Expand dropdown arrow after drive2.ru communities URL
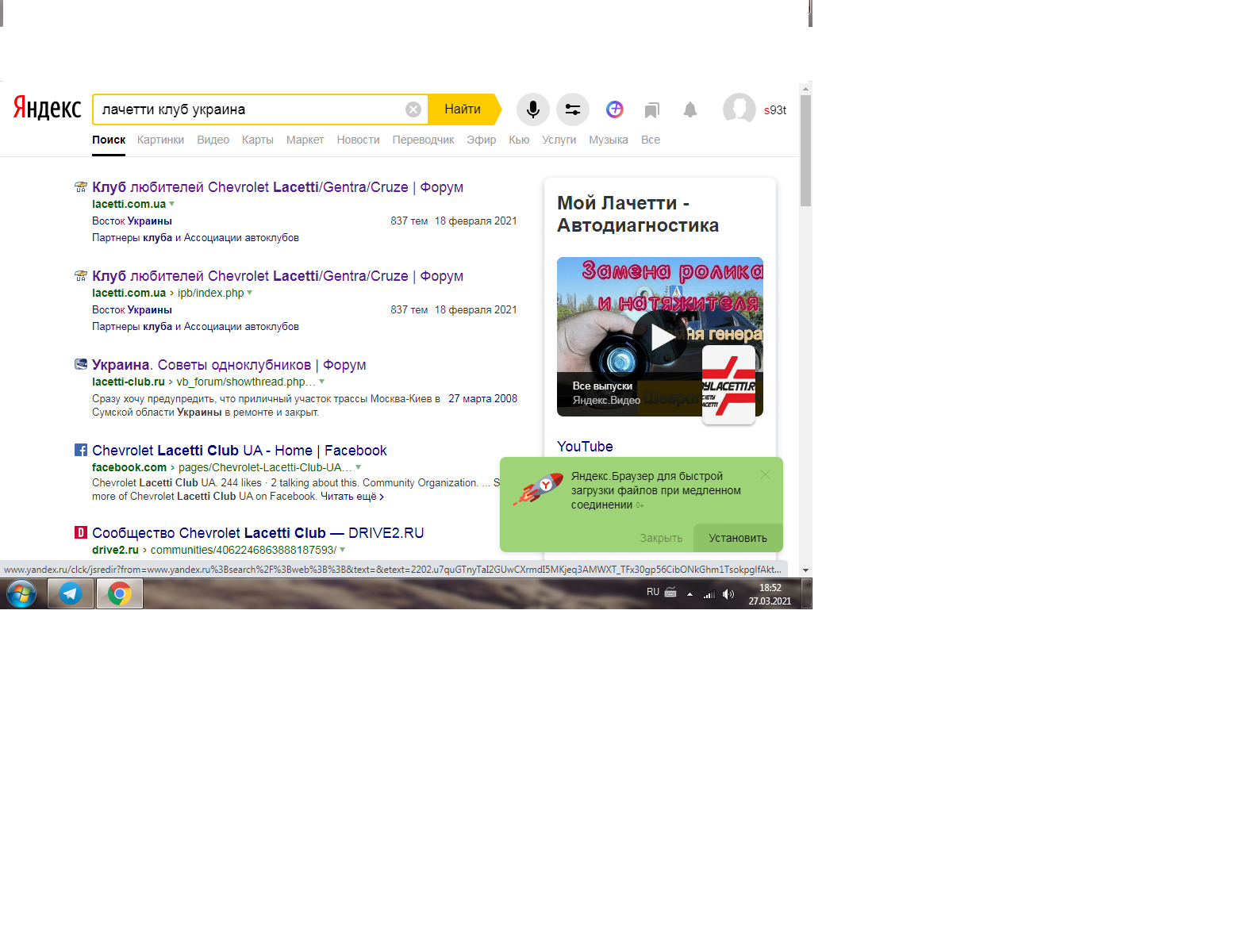The height and width of the screenshot is (952, 1260). pyautogui.click(x=342, y=550)
